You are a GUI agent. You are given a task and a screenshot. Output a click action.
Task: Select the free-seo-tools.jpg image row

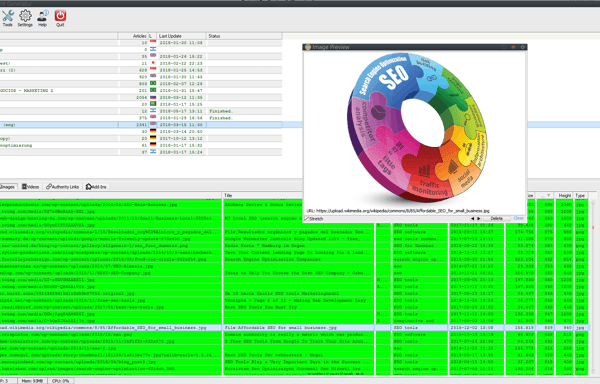(295, 300)
